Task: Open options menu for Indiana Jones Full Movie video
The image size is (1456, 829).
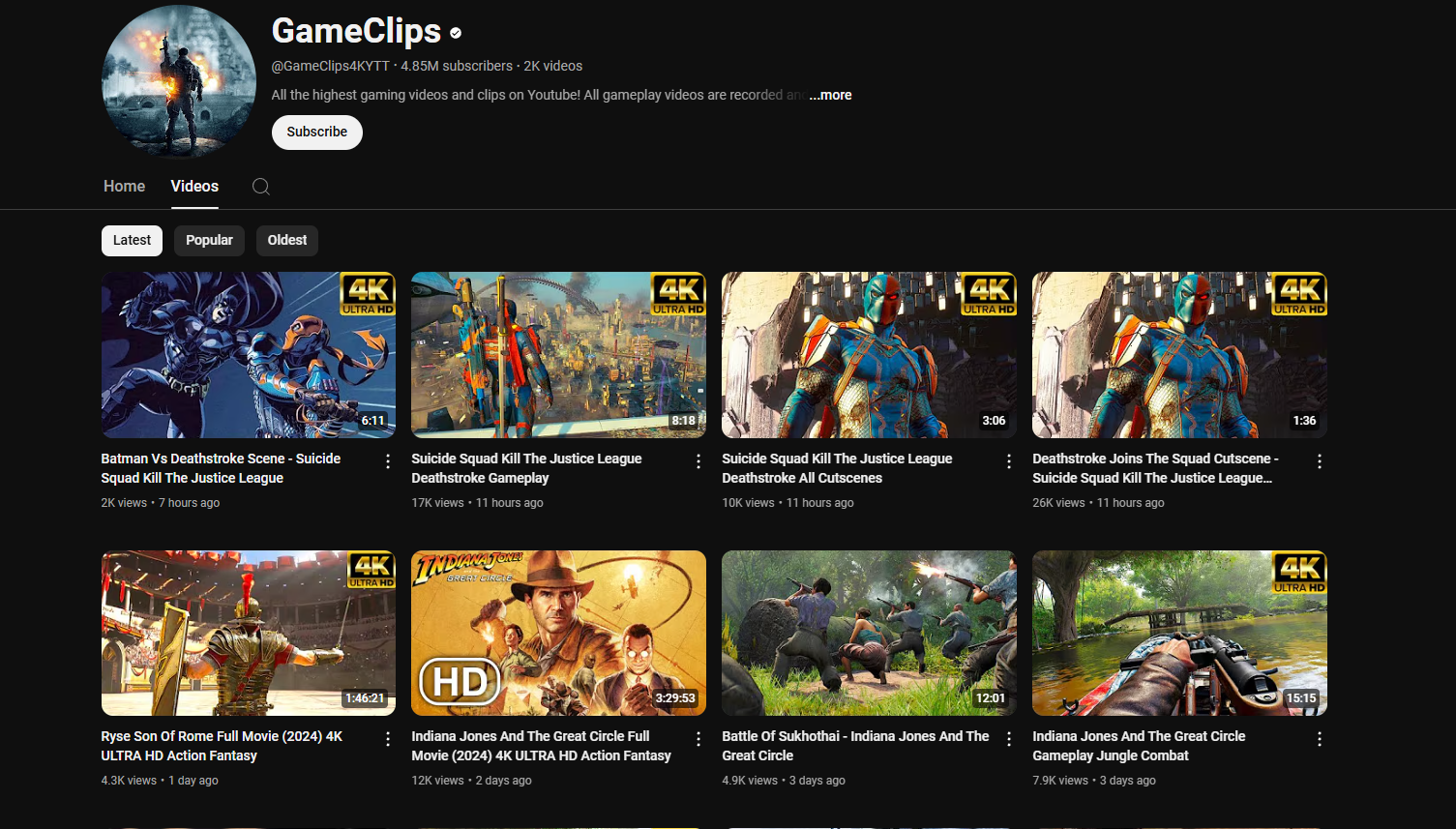Action: 698,739
